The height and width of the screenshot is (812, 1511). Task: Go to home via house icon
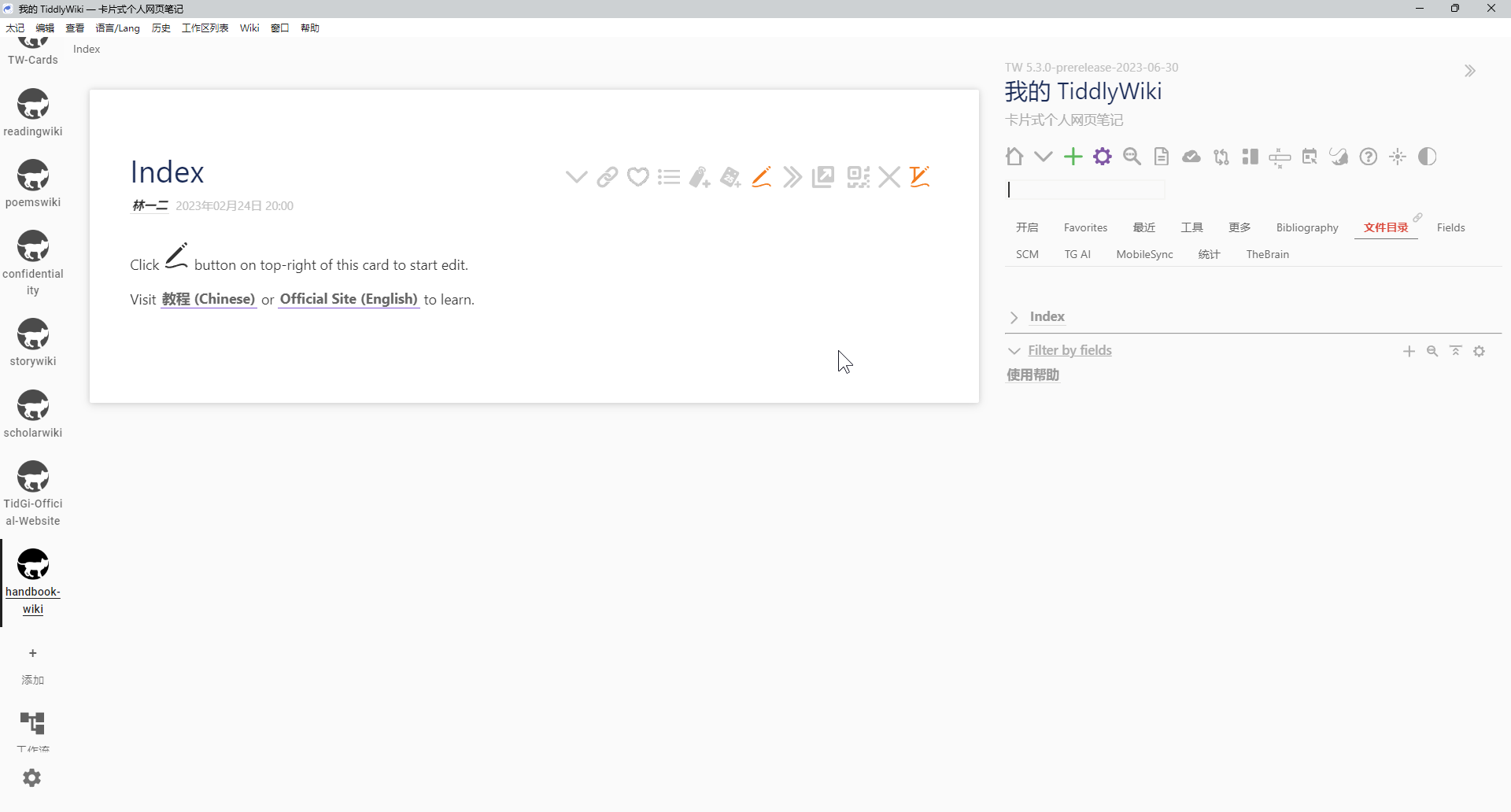pyautogui.click(x=1014, y=157)
